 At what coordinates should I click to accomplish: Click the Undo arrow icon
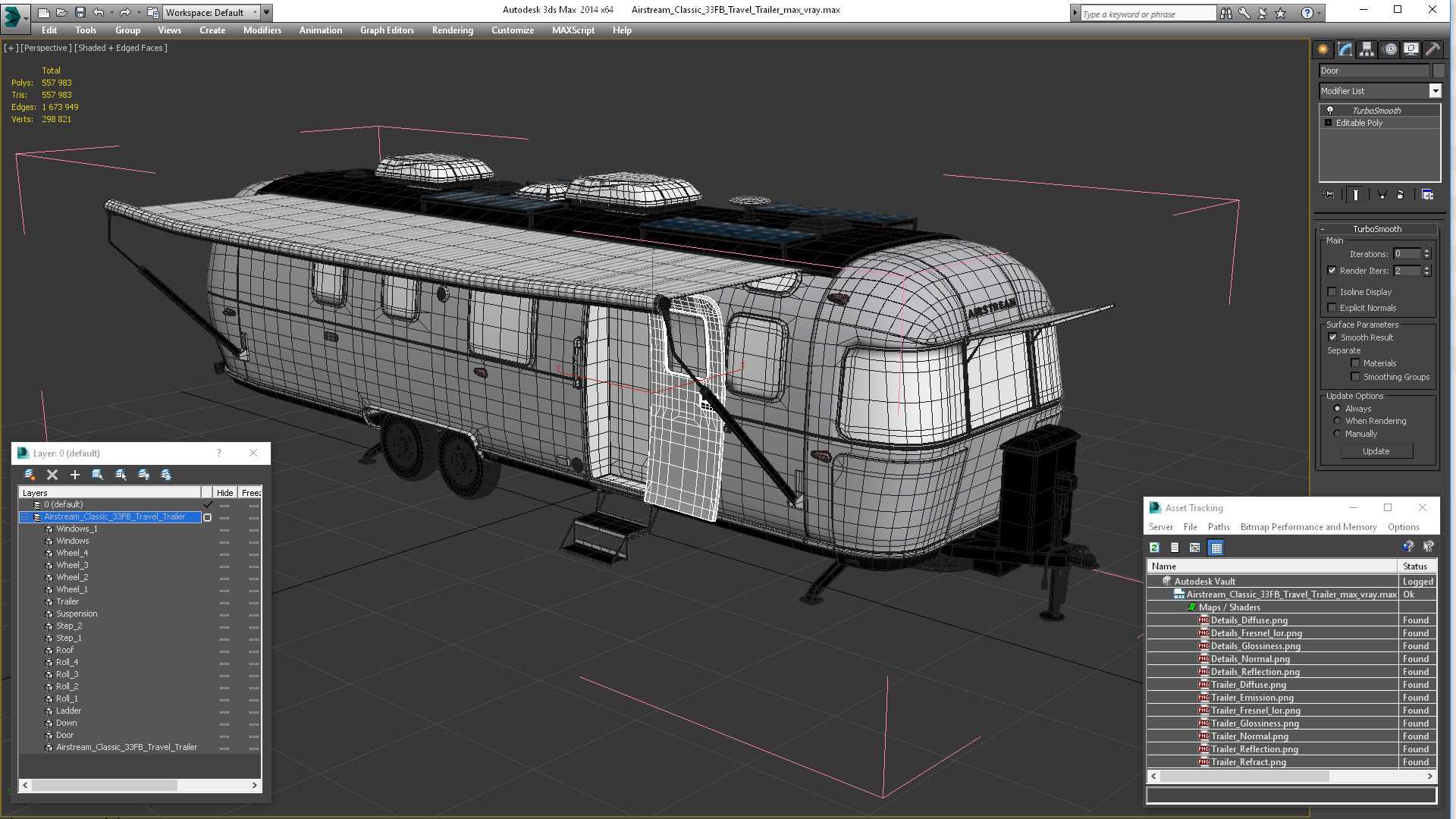point(98,12)
